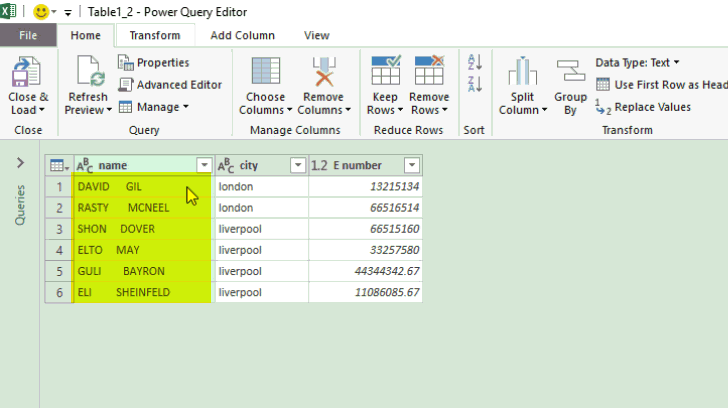Click the Refresh Preview icon

[x=91, y=71]
